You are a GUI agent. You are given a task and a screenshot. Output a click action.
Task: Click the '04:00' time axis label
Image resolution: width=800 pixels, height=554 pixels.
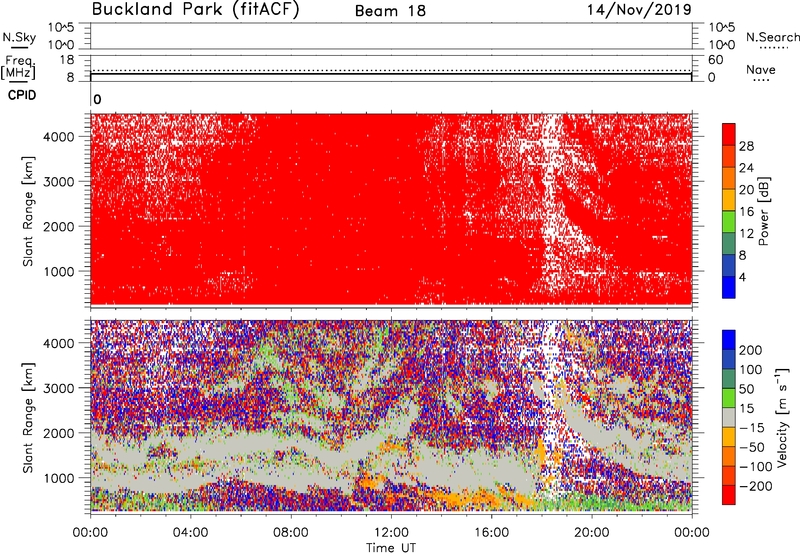tap(190, 533)
